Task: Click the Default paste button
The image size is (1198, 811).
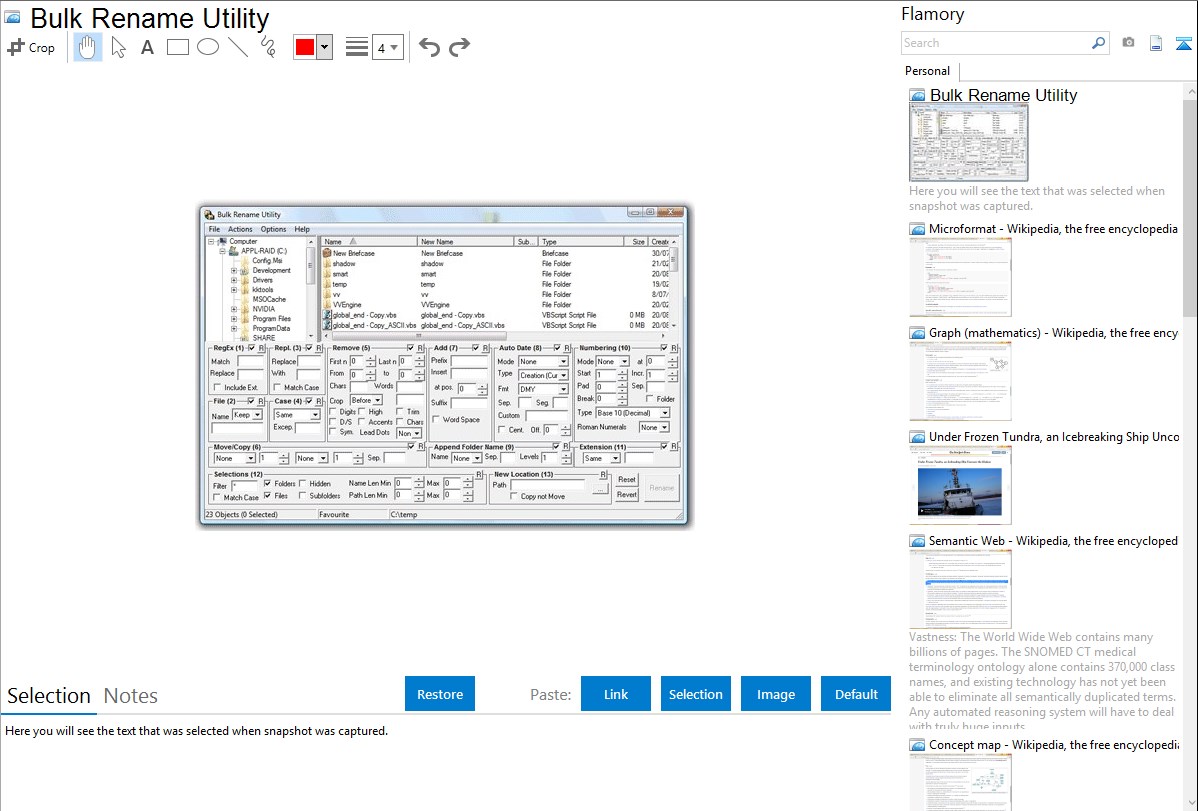Action: 856,694
